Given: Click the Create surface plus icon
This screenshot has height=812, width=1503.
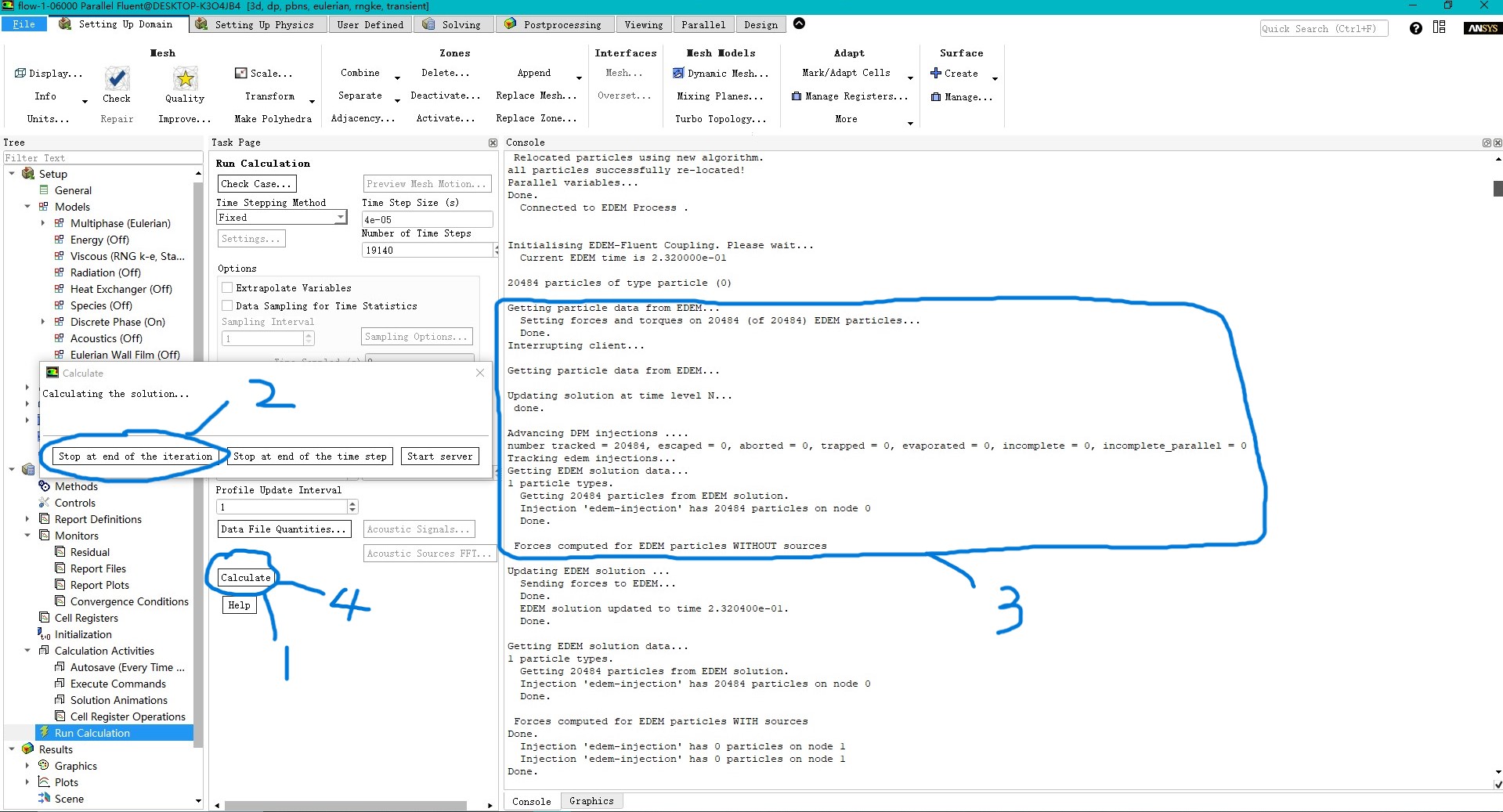Looking at the screenshot, I should pos(936,73).
